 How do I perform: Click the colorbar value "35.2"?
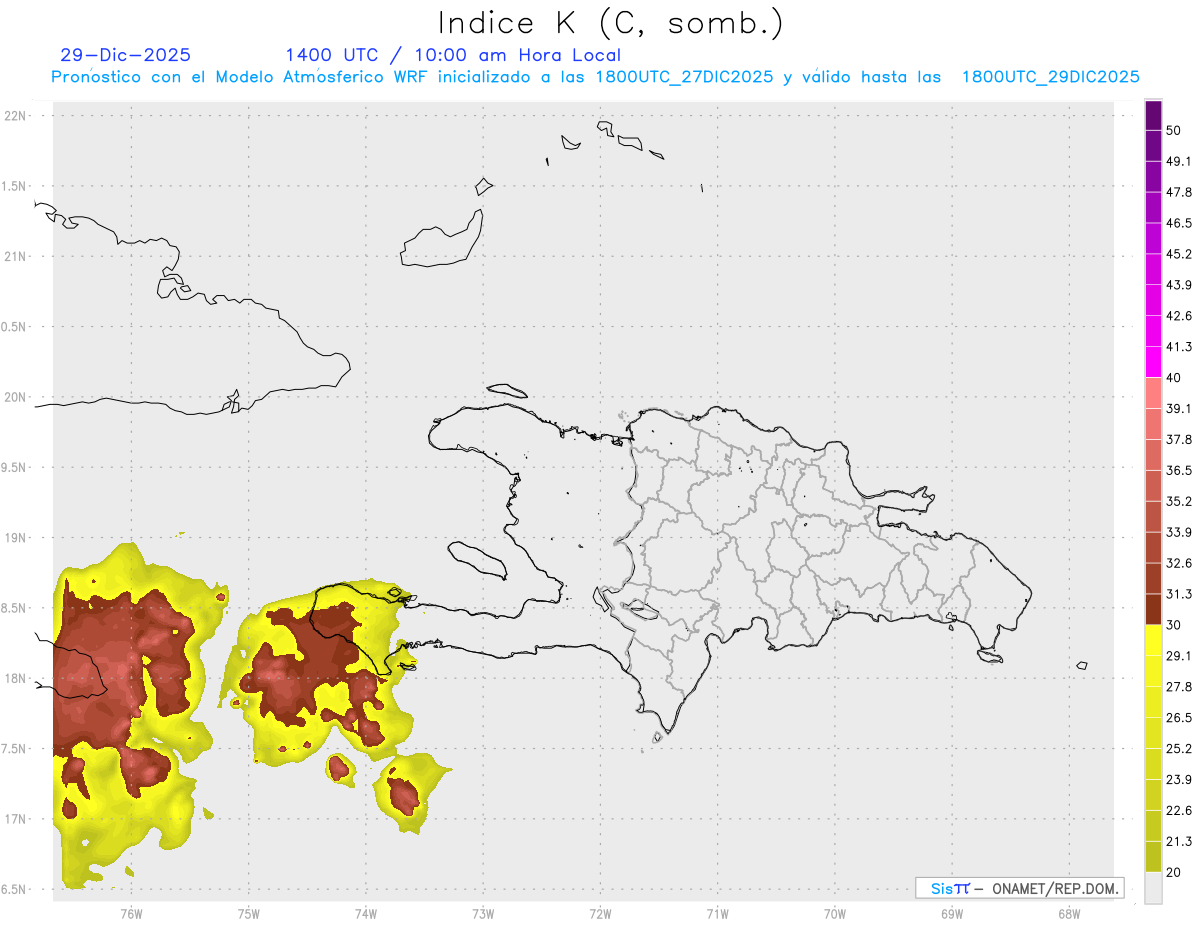1179,502
